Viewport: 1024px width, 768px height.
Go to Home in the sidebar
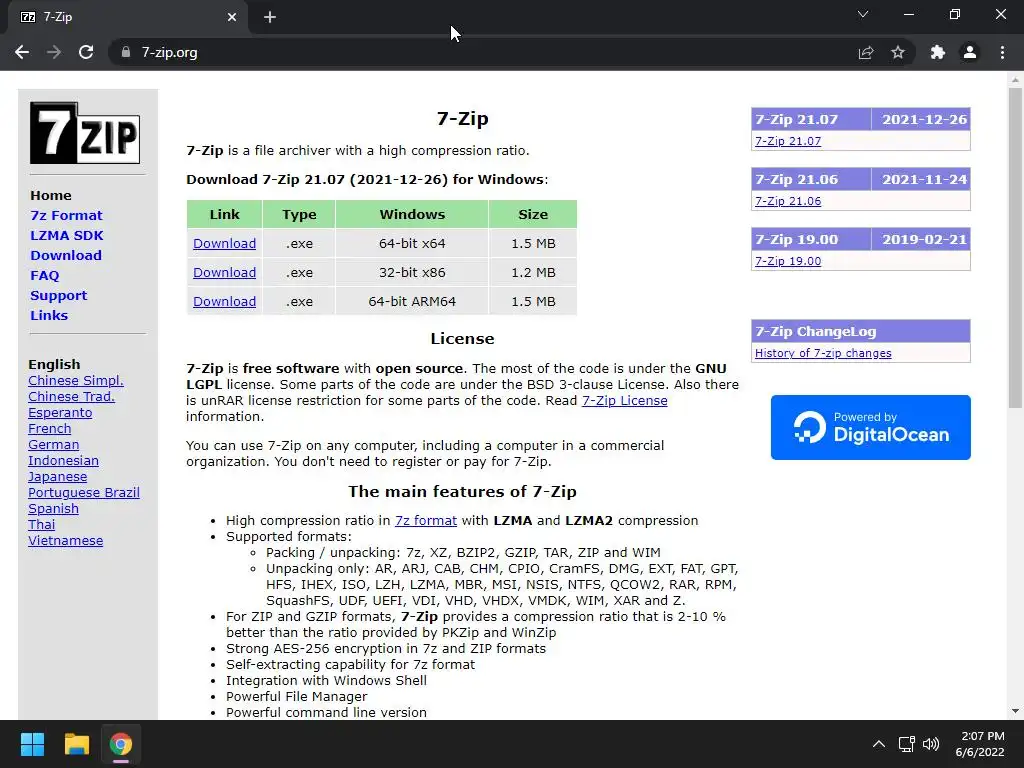point(51,195)
